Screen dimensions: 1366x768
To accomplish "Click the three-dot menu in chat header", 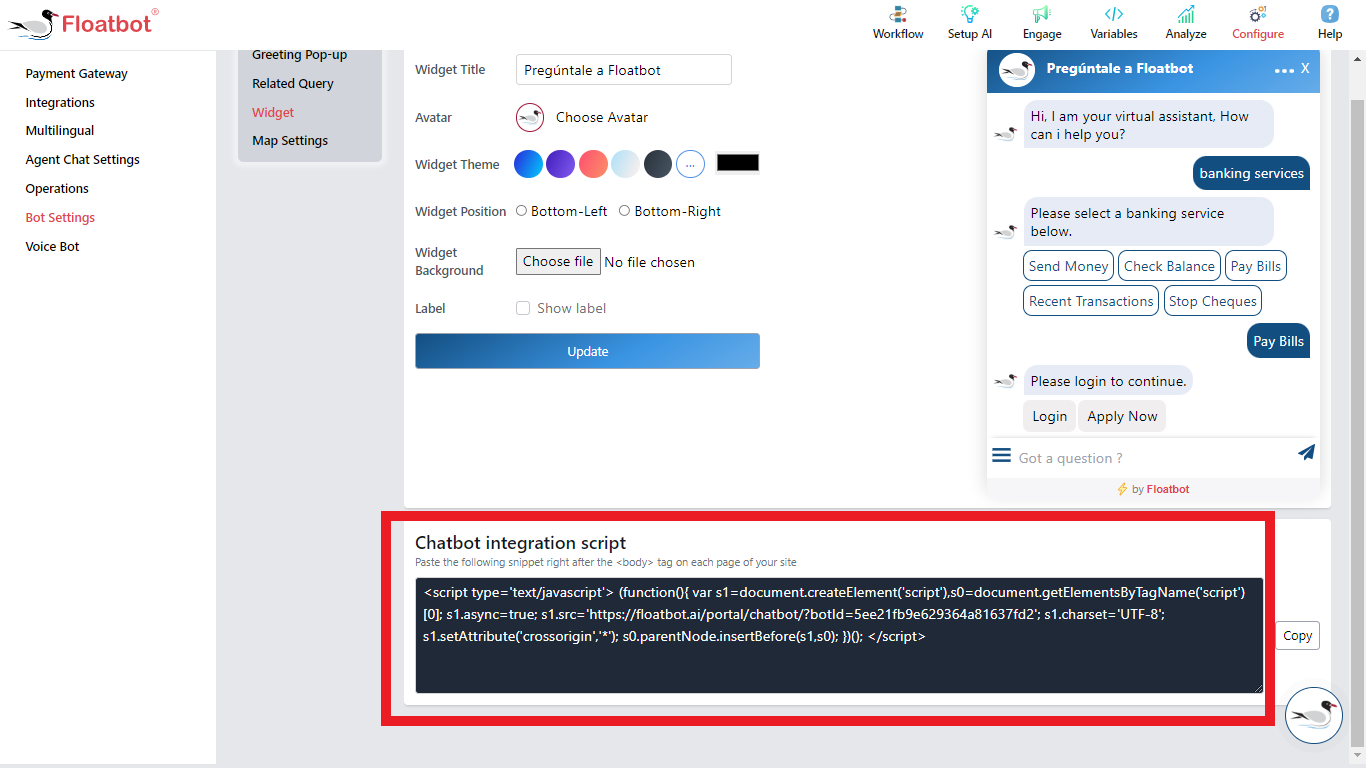I will coord(1284,70).
